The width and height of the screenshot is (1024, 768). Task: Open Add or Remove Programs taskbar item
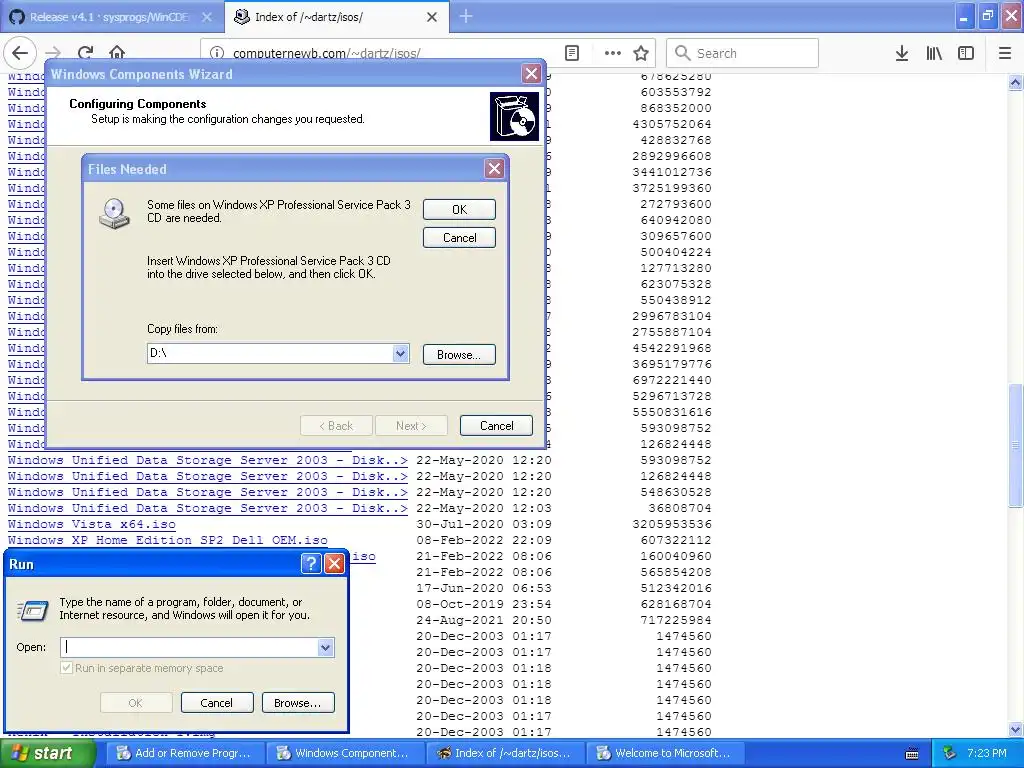[x=185, y=753]
